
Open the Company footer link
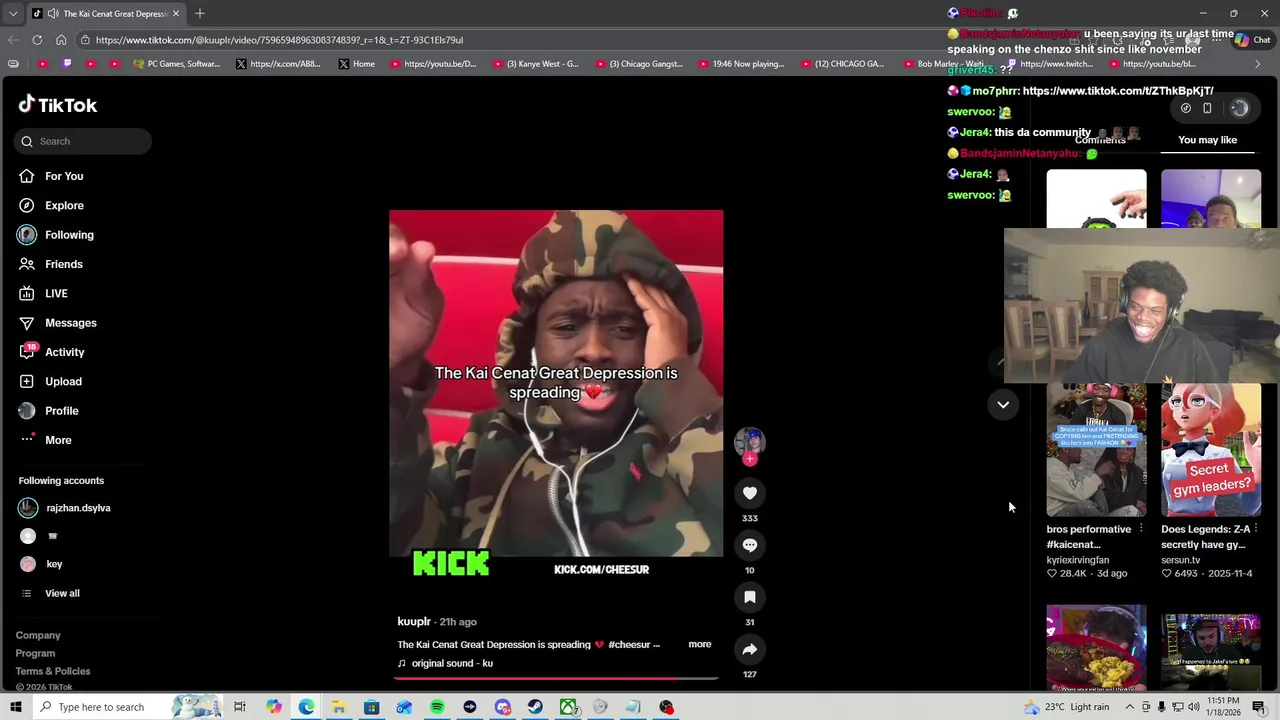click(38, 635)
